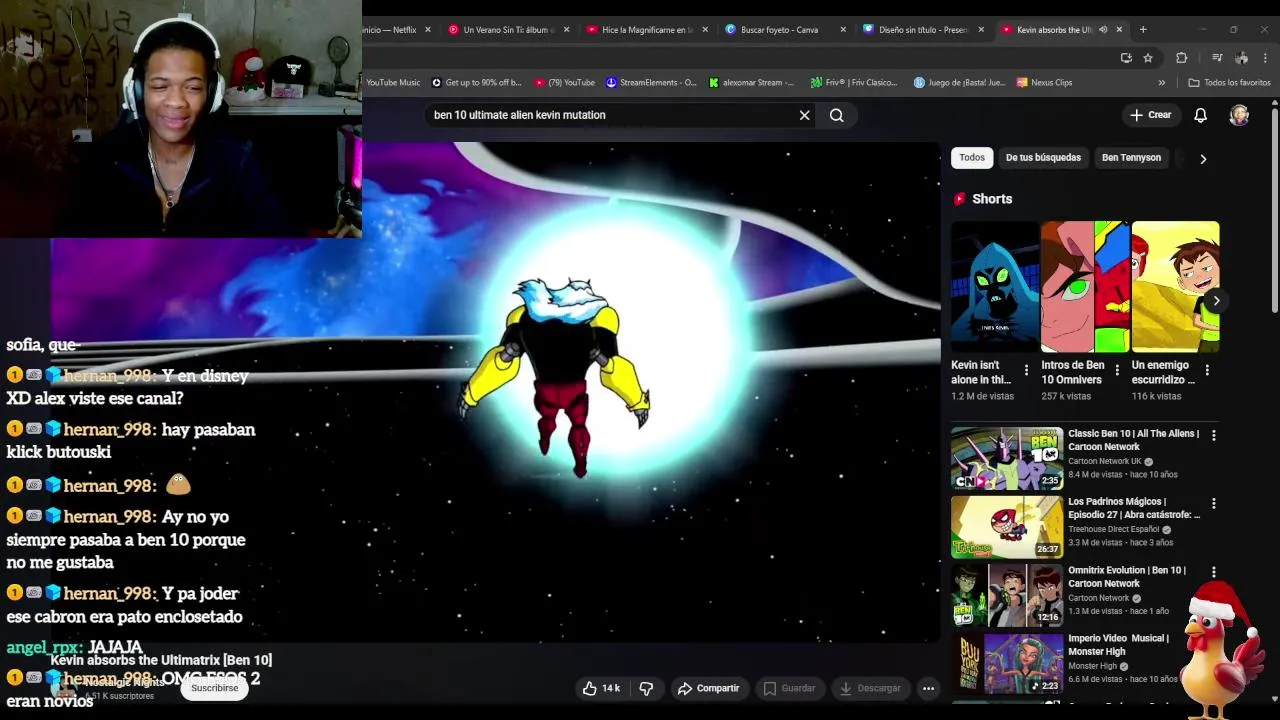Image resolution: width=1280 pixels, height=720 pixels.
Task: Open the YouTube Music bookmark
Action: pyautogui.click(x=392, y=83)
